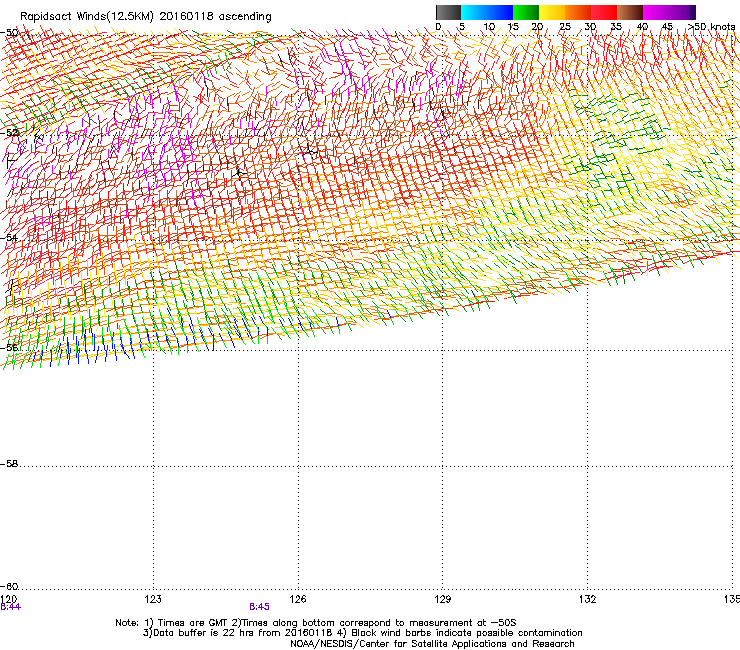Click the gray 0–5 knots legend segment
Screen dimensions: 740x650
pyautogui.click(x=448, y=13)
